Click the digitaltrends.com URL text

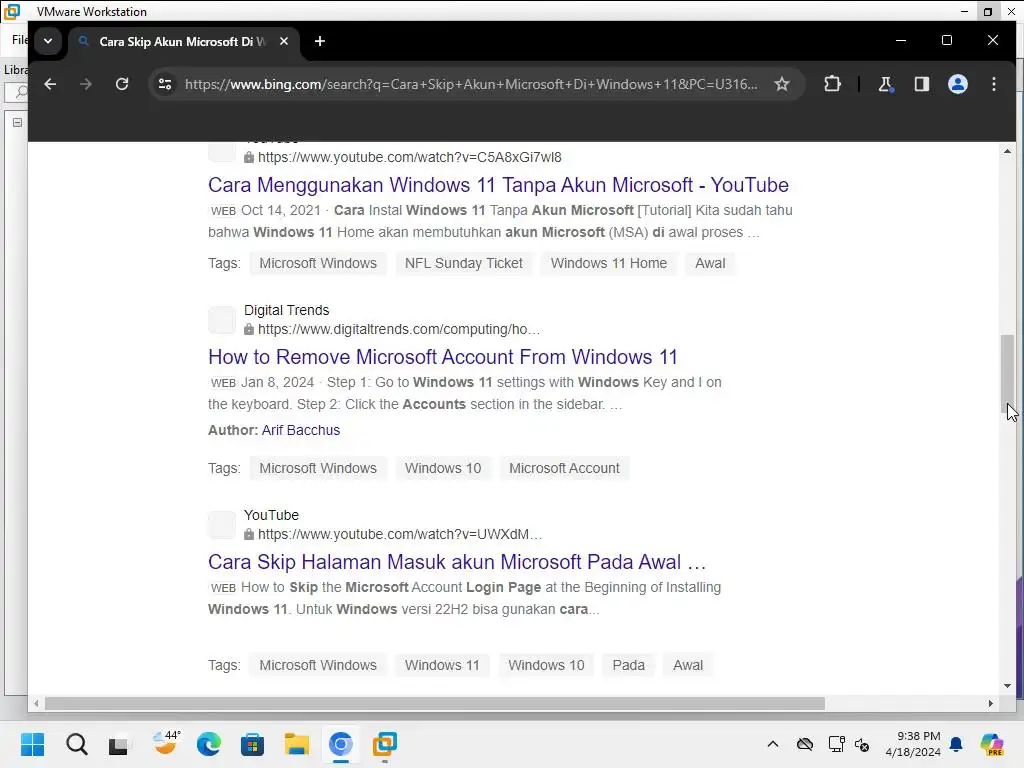pyautogui.click(x=399, y=329)
